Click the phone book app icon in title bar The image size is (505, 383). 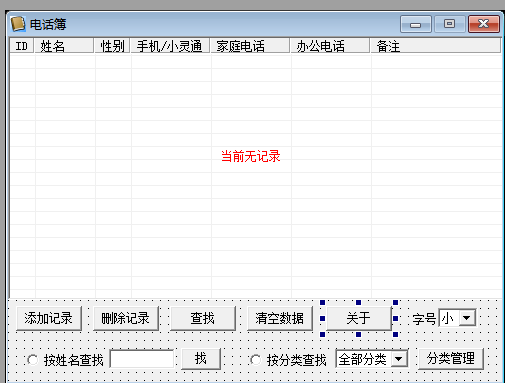click(18, 24)
